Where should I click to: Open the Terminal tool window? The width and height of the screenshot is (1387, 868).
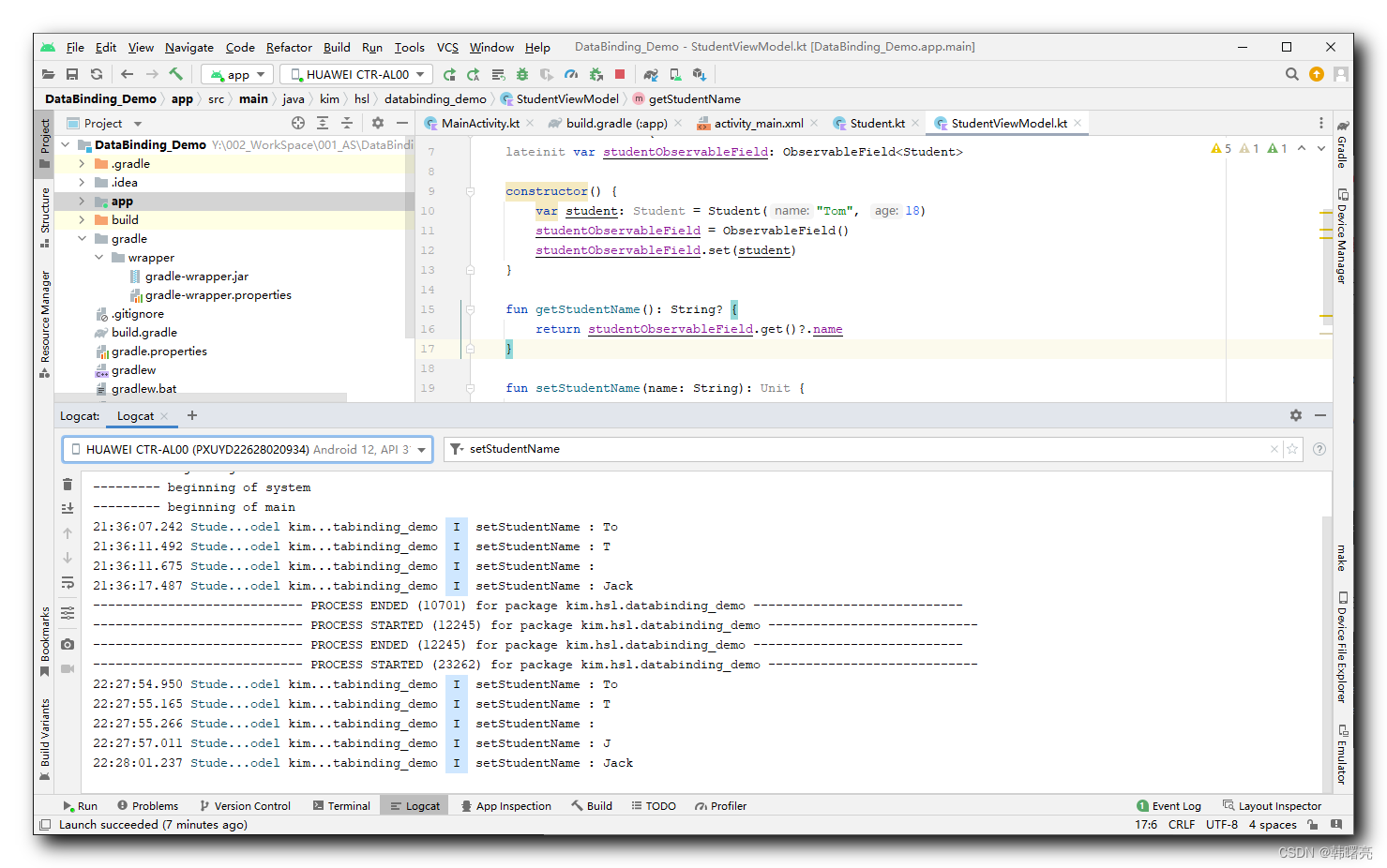pyautogui.click(x=341, y=805)
